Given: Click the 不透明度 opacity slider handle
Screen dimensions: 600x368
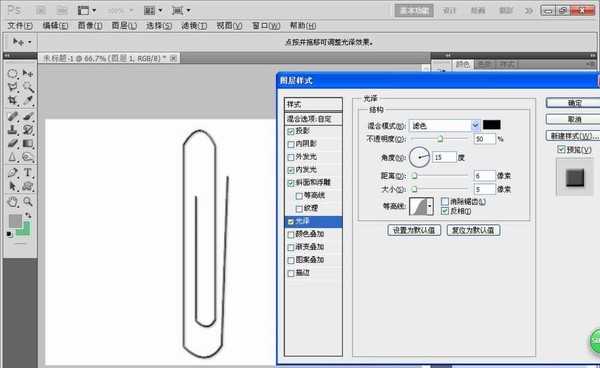Looking at the screenshot, I should click(440, 139).
